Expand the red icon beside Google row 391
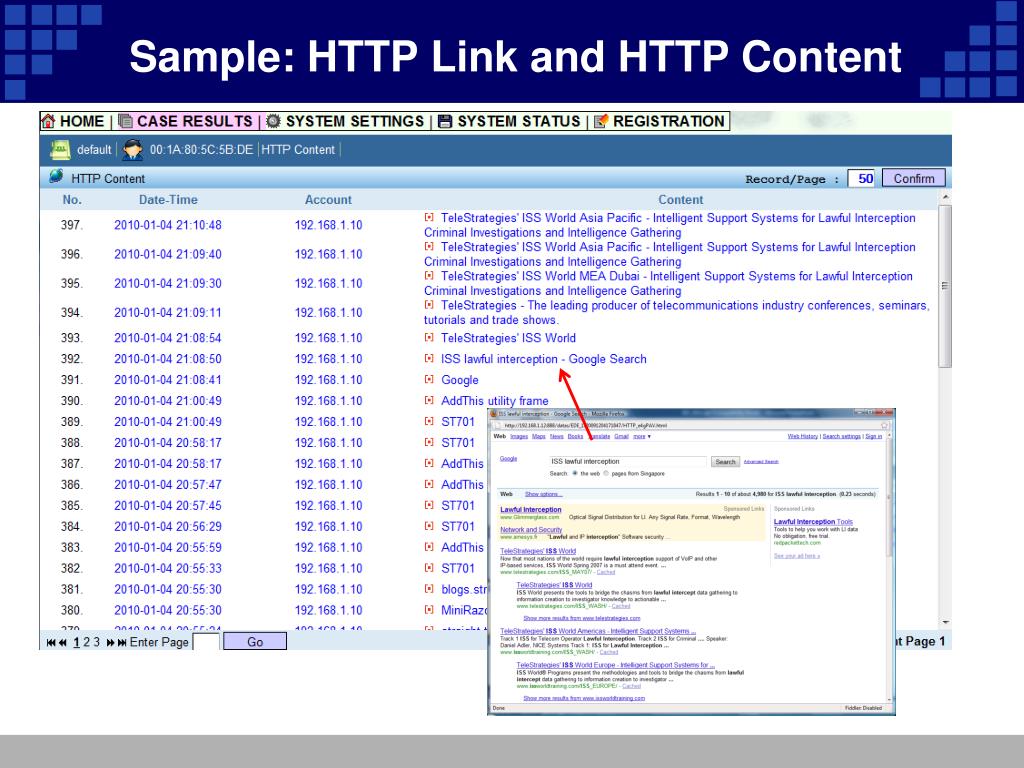 click(429, 379)
